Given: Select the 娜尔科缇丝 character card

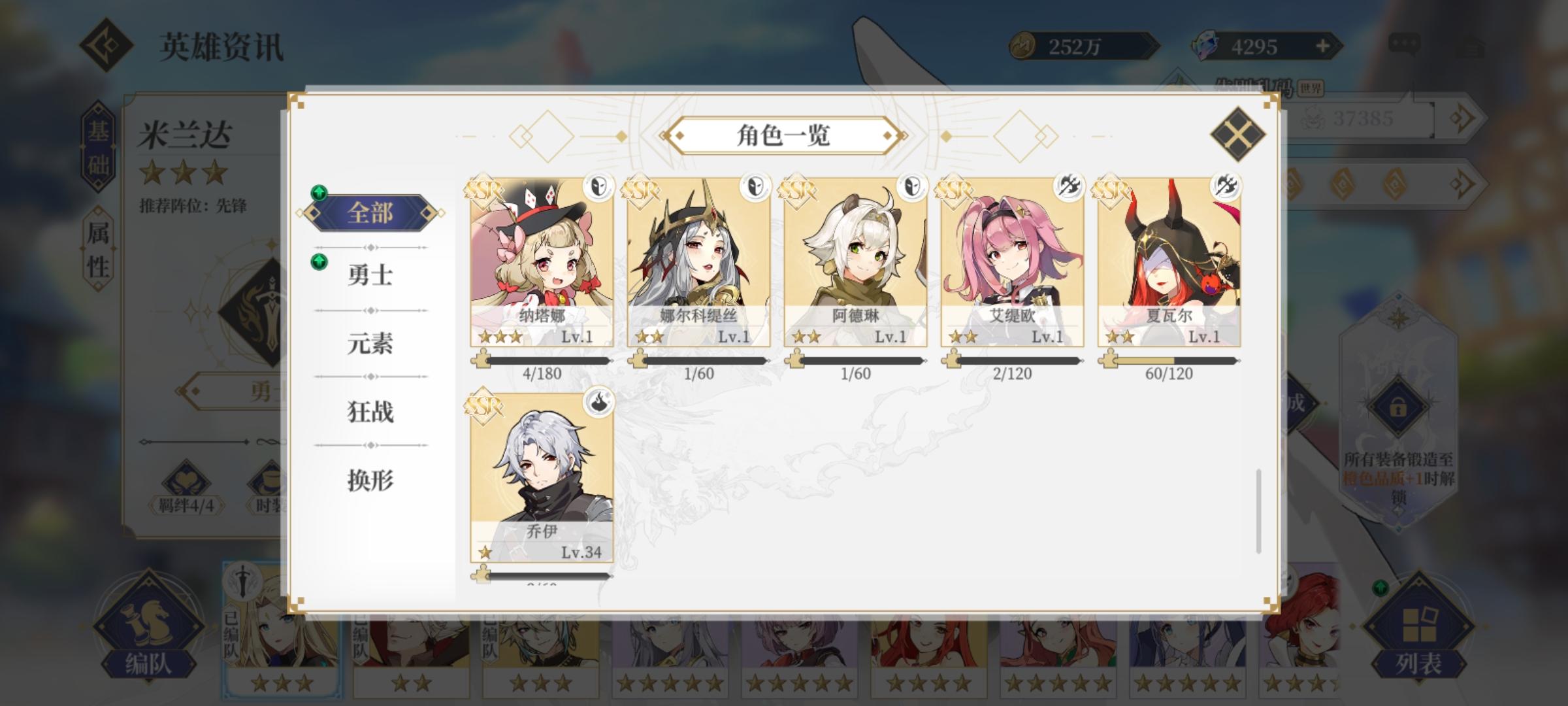Looking at the screenshot, I should pos(698,262).
